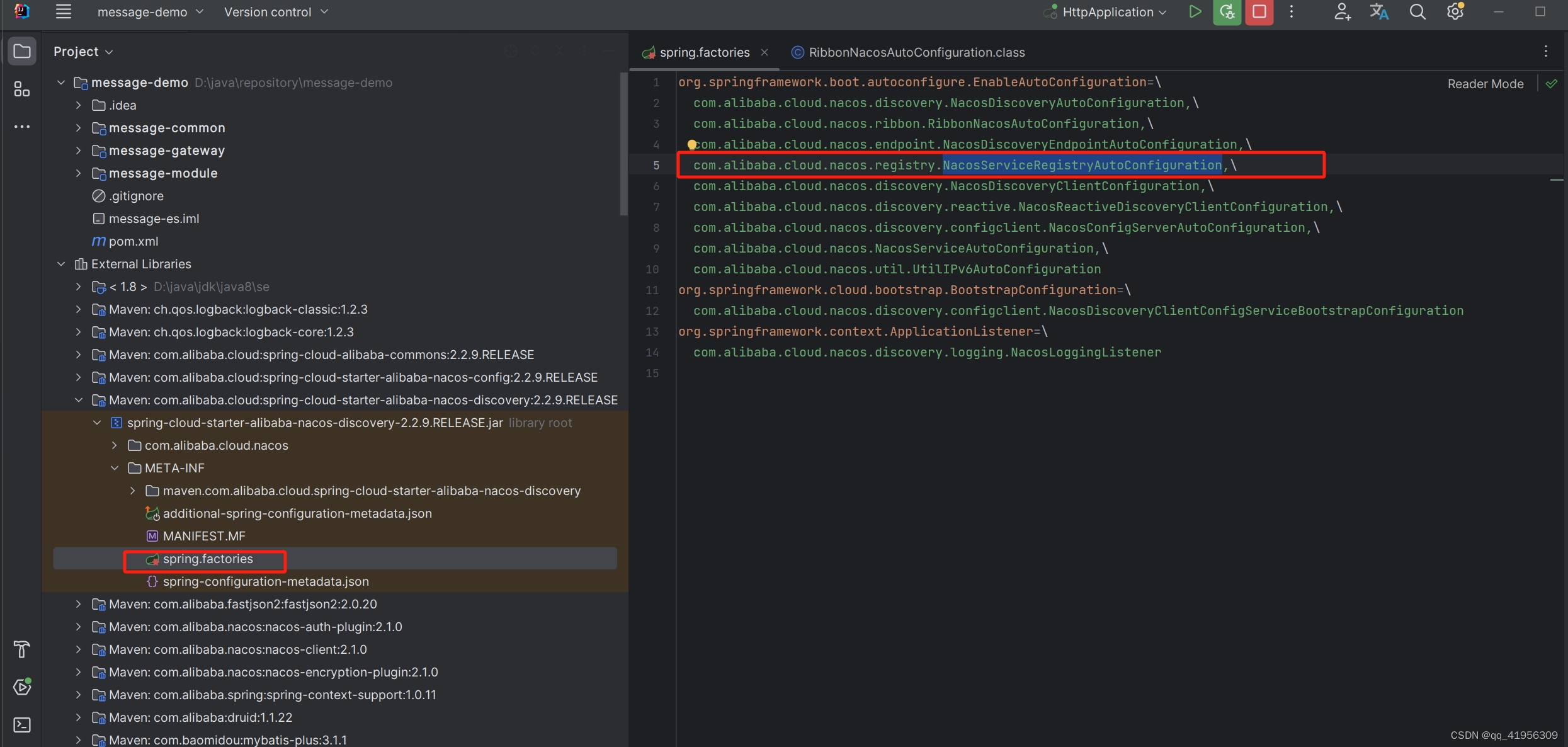Open Search Everywhere magnifier
This screenshot has height=747, width=1568.
pos(1417,11)
